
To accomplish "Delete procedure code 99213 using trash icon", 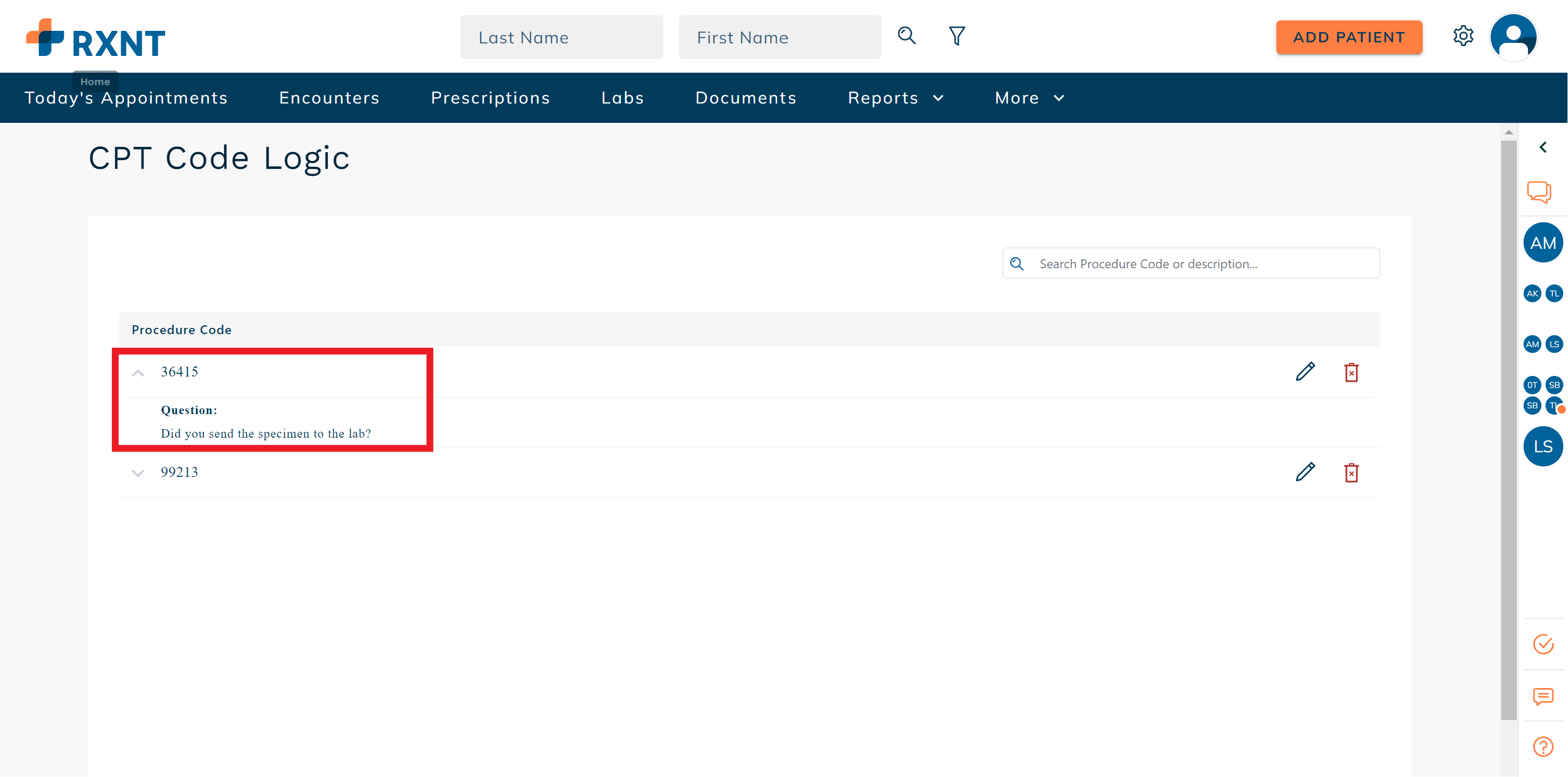I will 1351,473.
